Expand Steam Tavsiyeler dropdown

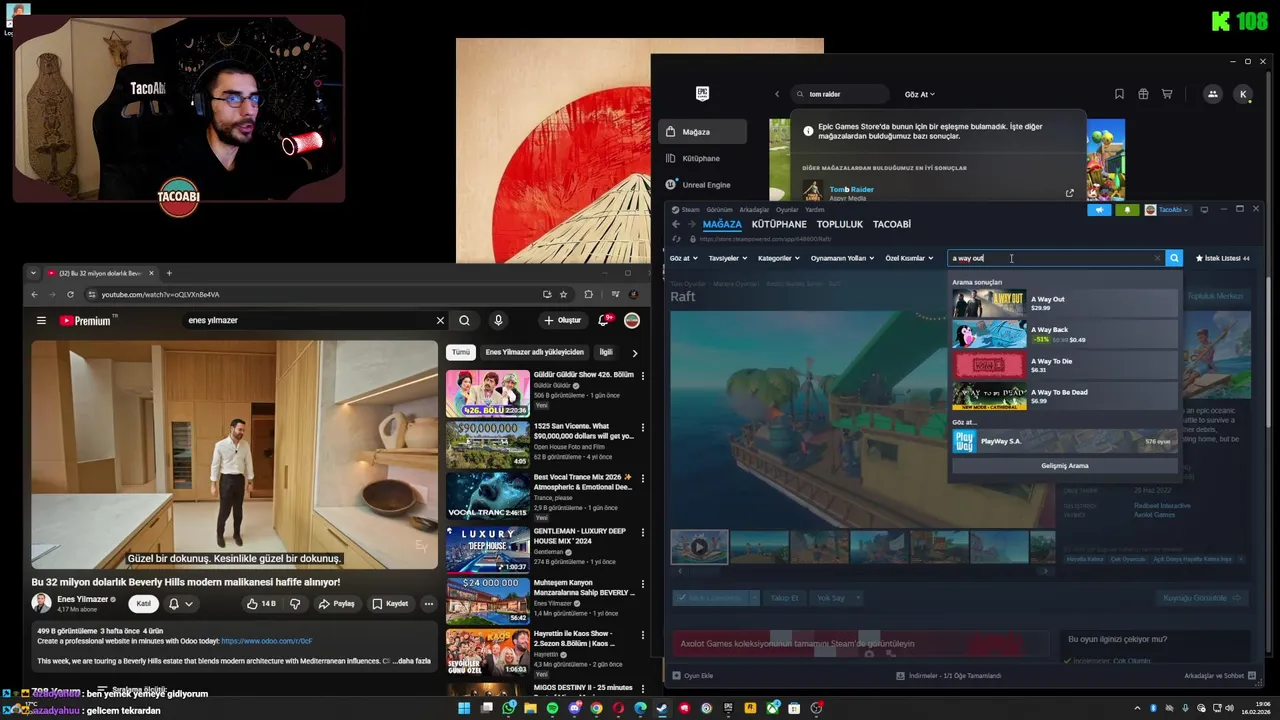(x=728, y=258)
